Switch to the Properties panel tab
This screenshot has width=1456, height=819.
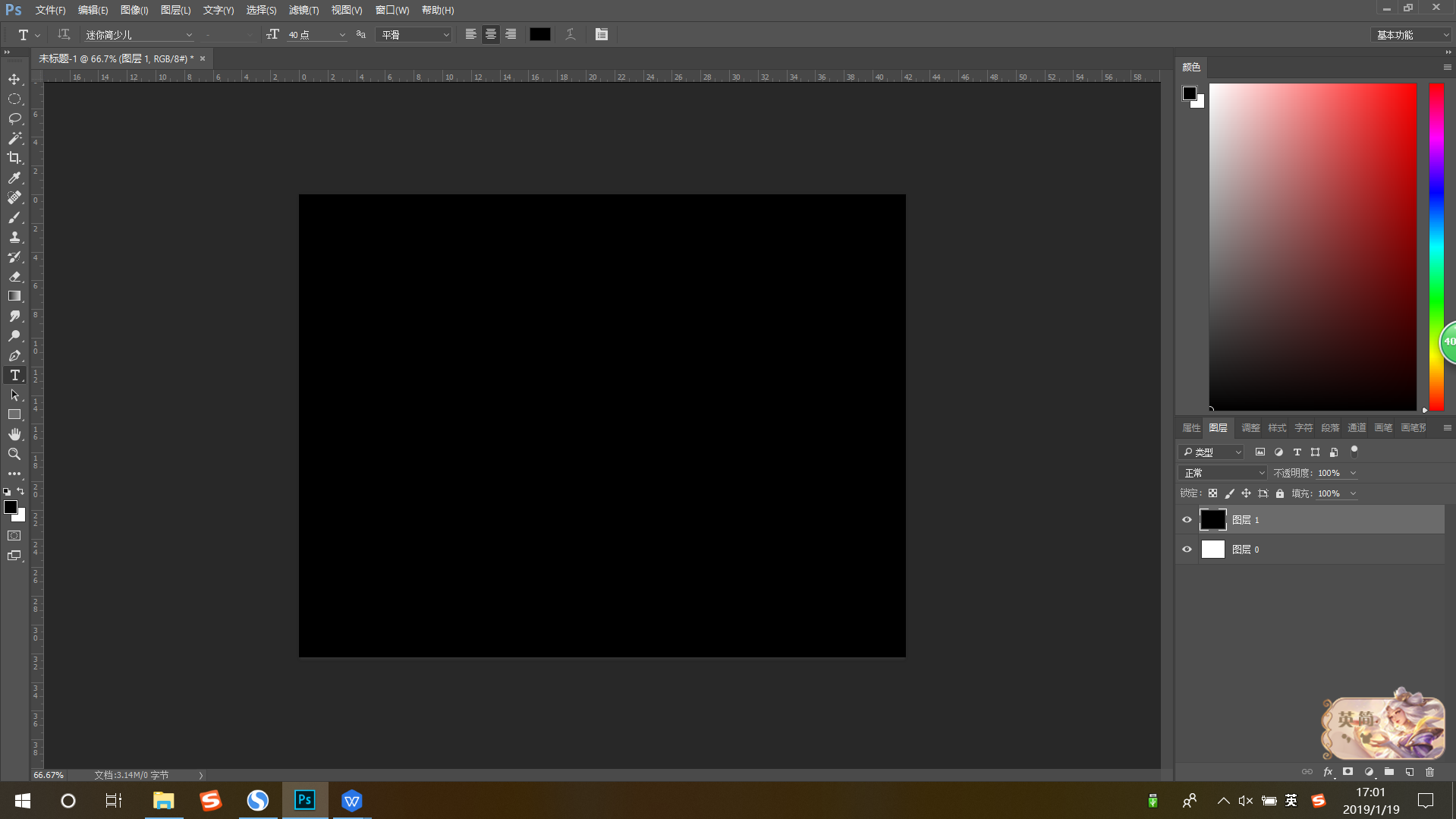coord(1191,428)
